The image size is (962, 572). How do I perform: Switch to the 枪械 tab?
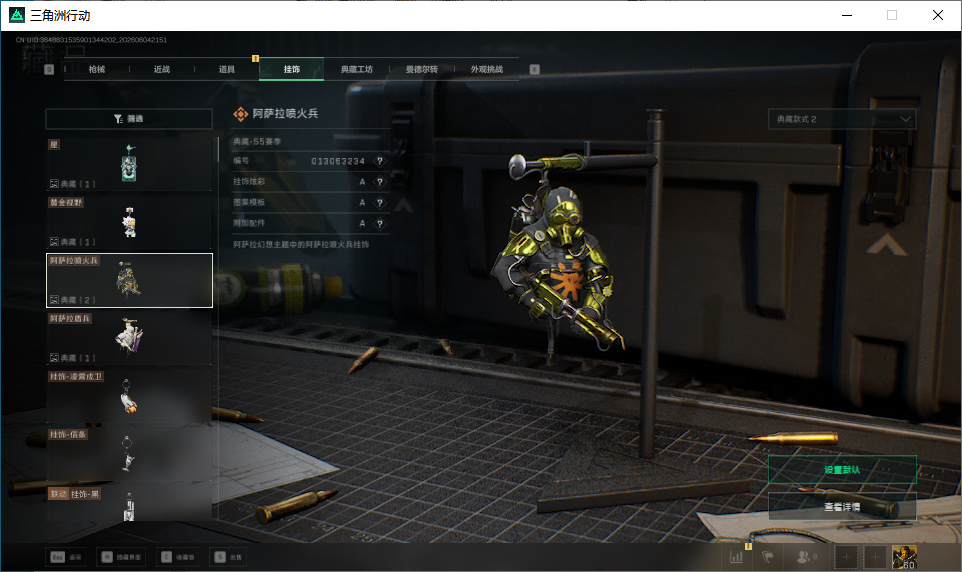click(97, 69)
